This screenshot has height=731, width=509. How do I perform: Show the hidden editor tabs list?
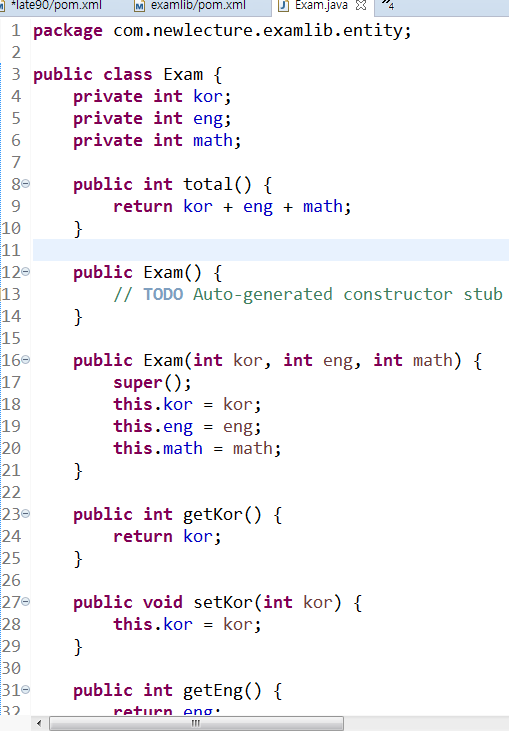click(x=387, y=6)
